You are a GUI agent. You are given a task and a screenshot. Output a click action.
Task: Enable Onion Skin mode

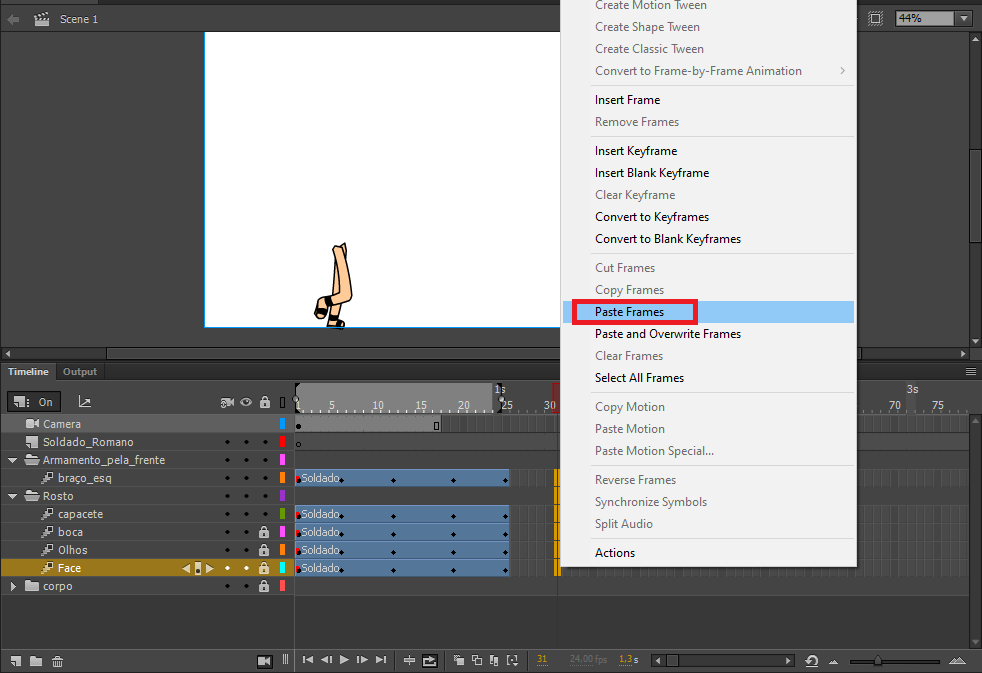click(x=457, y=660)
